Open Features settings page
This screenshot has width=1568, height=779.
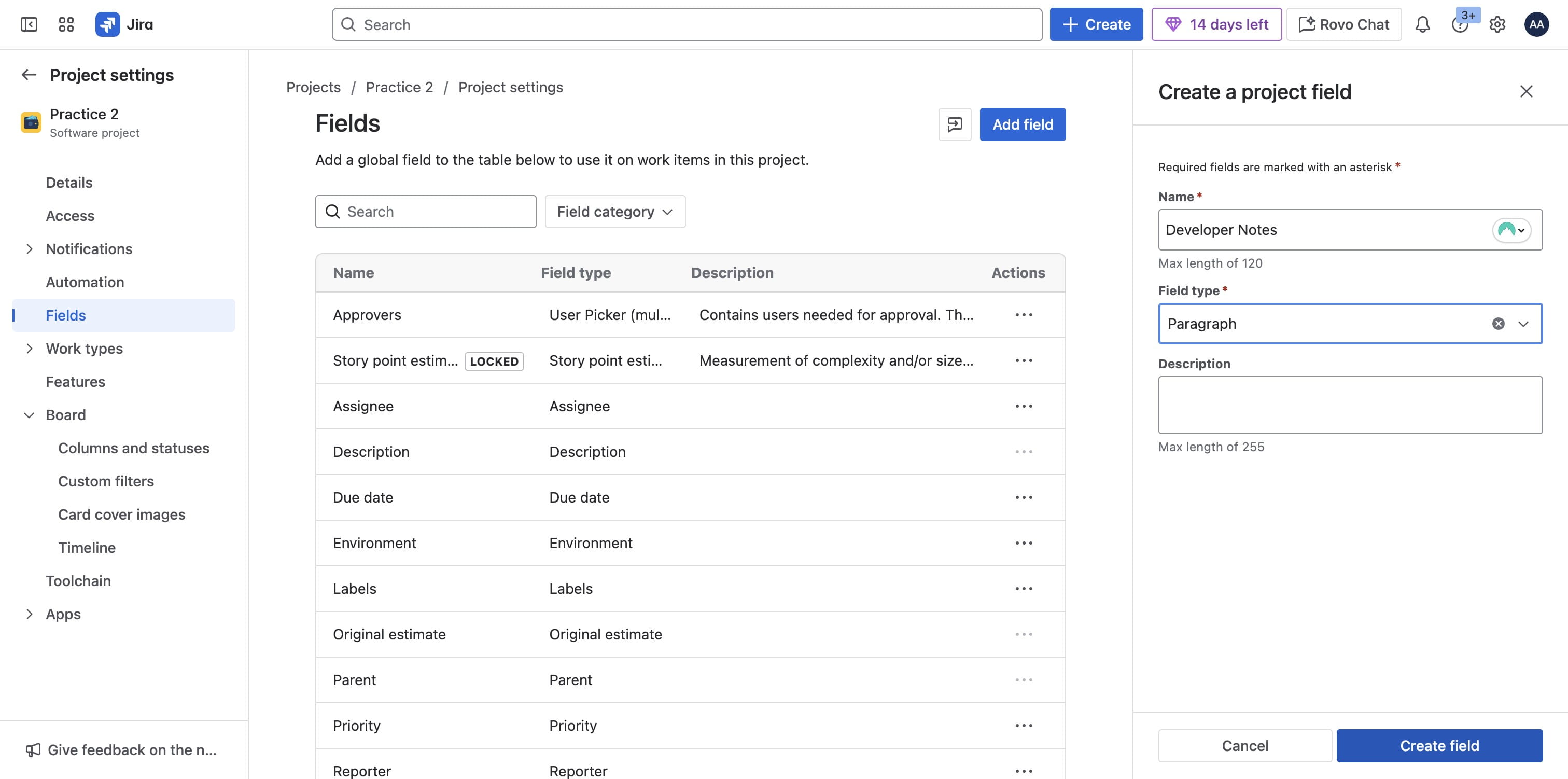click(76, 382)
